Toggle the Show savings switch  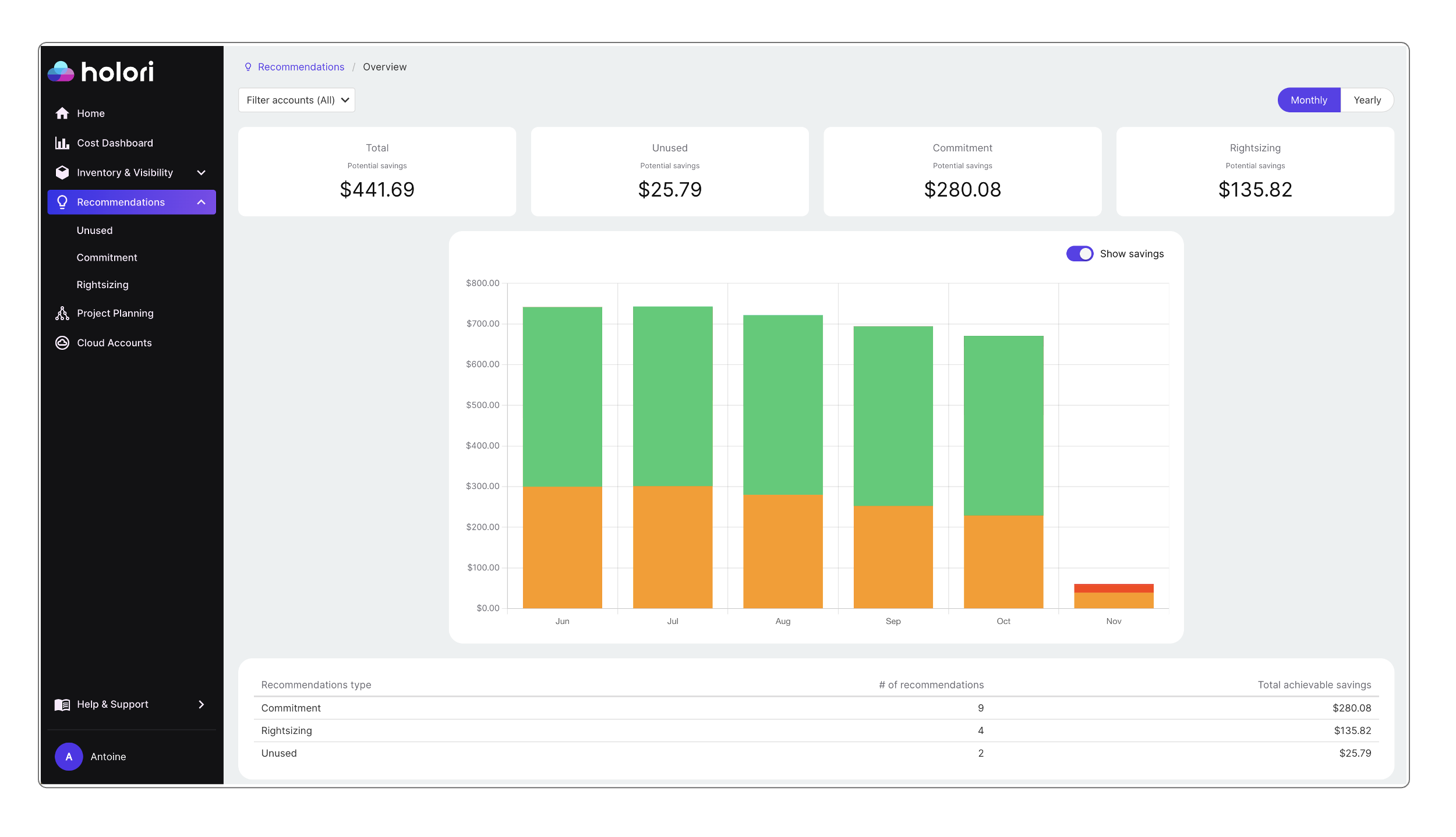click(x=1080, y=254)
